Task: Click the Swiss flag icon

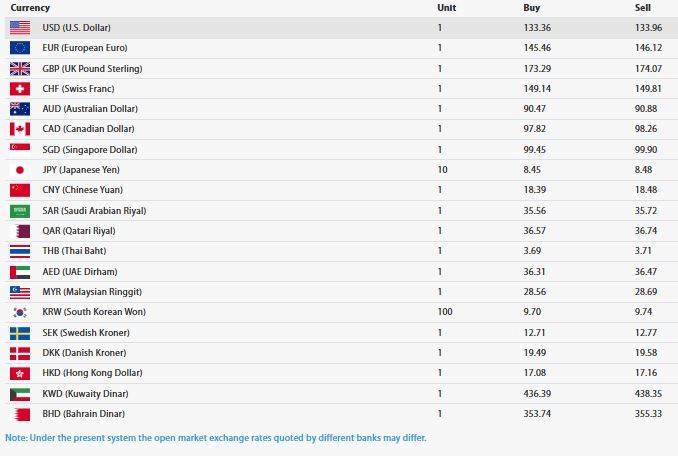Action: (20, 89)
